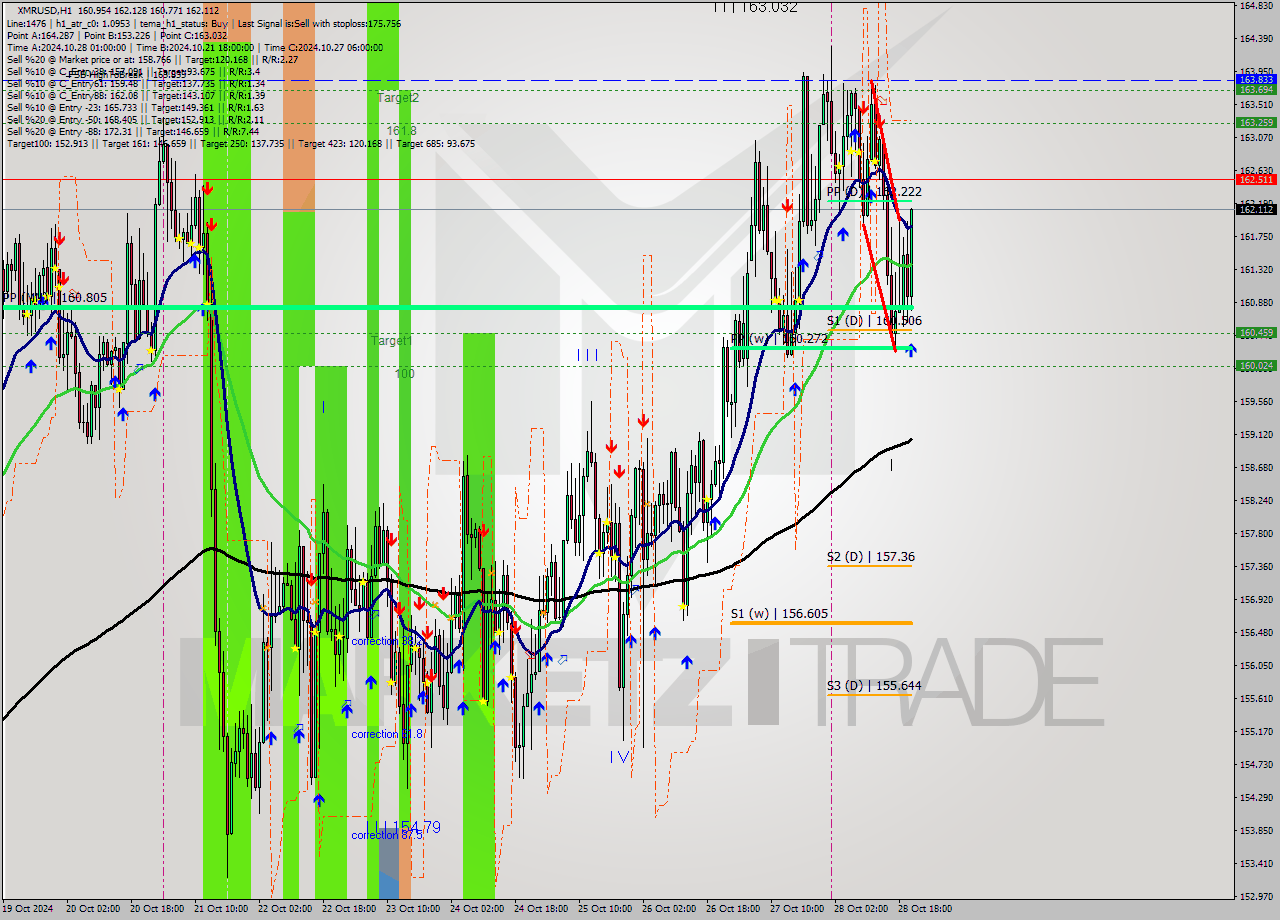Click the 'S1 (D) | 160.506' pivot label
Image resolution: width=1280 pixels, height=920 pixels.
pyautogui.click(x=874, y=321)
